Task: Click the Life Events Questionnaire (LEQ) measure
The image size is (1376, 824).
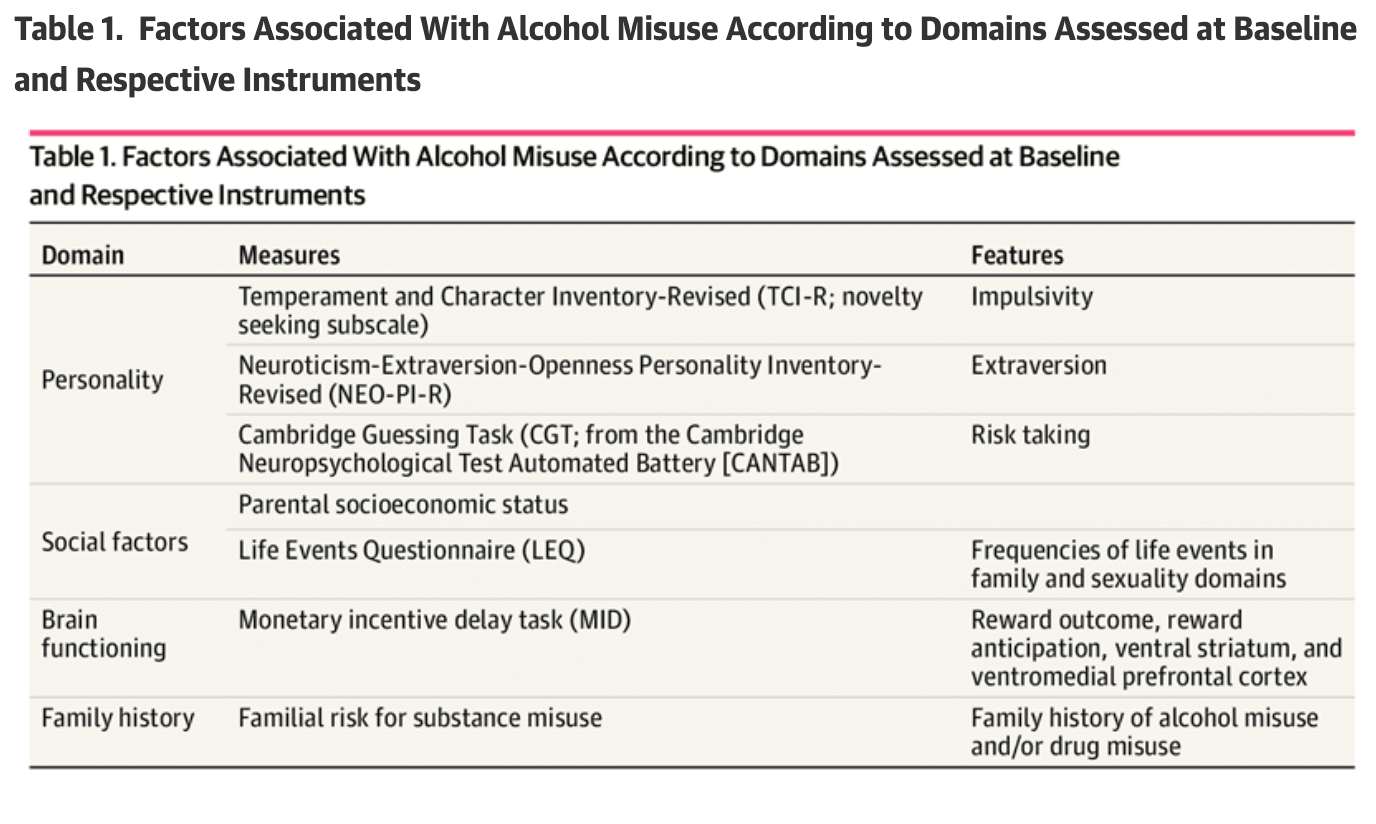Action: (x=410, y=550)
